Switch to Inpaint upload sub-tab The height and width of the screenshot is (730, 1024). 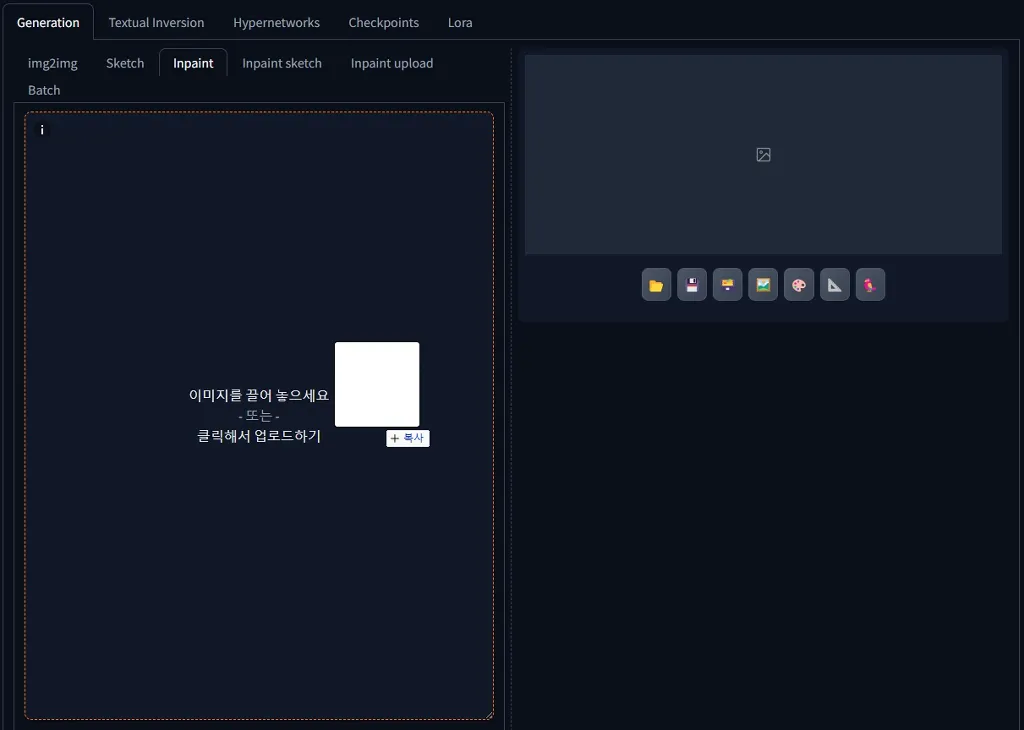(x=392, y=63)
